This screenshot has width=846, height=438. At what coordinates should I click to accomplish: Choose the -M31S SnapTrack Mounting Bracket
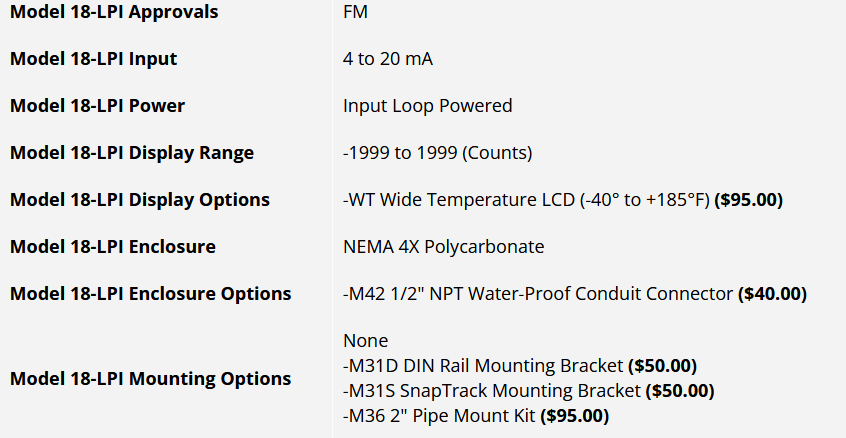[x=492, y=390]
